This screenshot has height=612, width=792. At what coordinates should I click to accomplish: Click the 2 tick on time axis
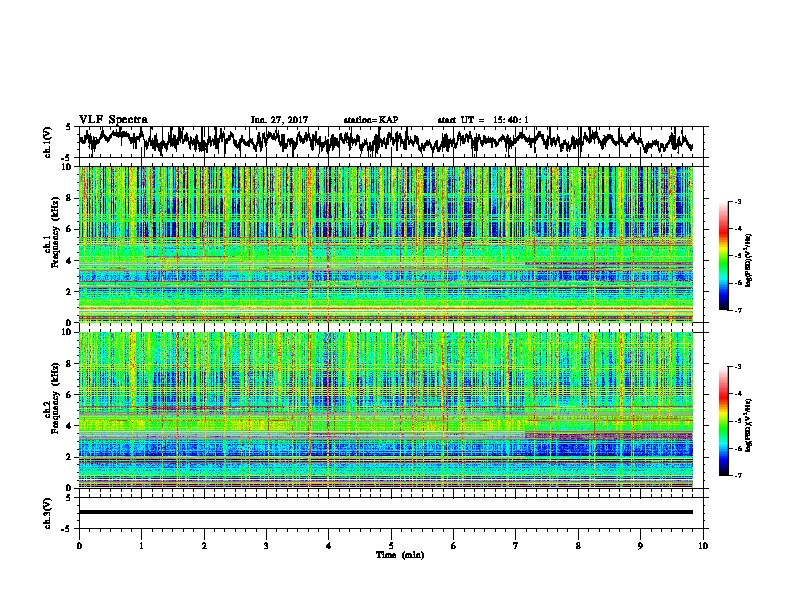point(204,546)
